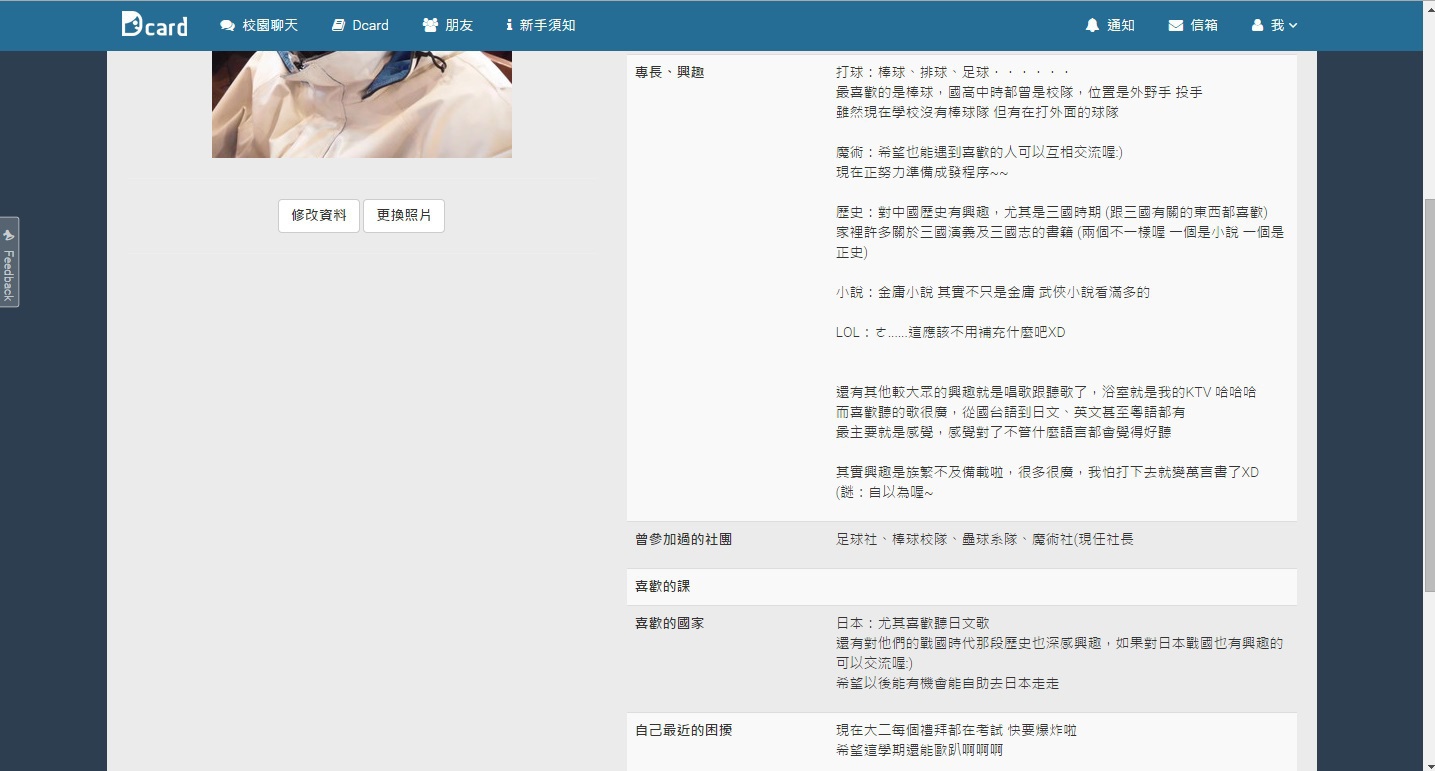Click the 更換照片 change photo button
This screenshot has width=1435, height=771.
click(x=404, y=215)
